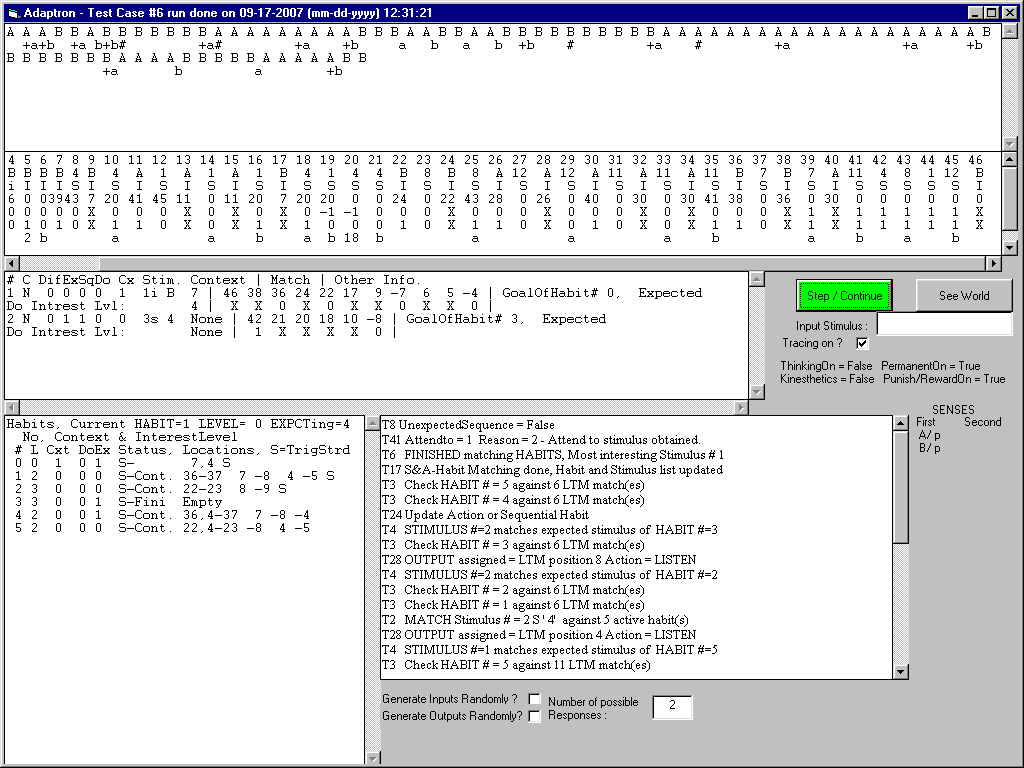Image resolution: width=1024 pixels, height=768 pixels.
Task: Select 'T24 Update Action or Sequential Habit' line
Action: [x=485, y=515]
